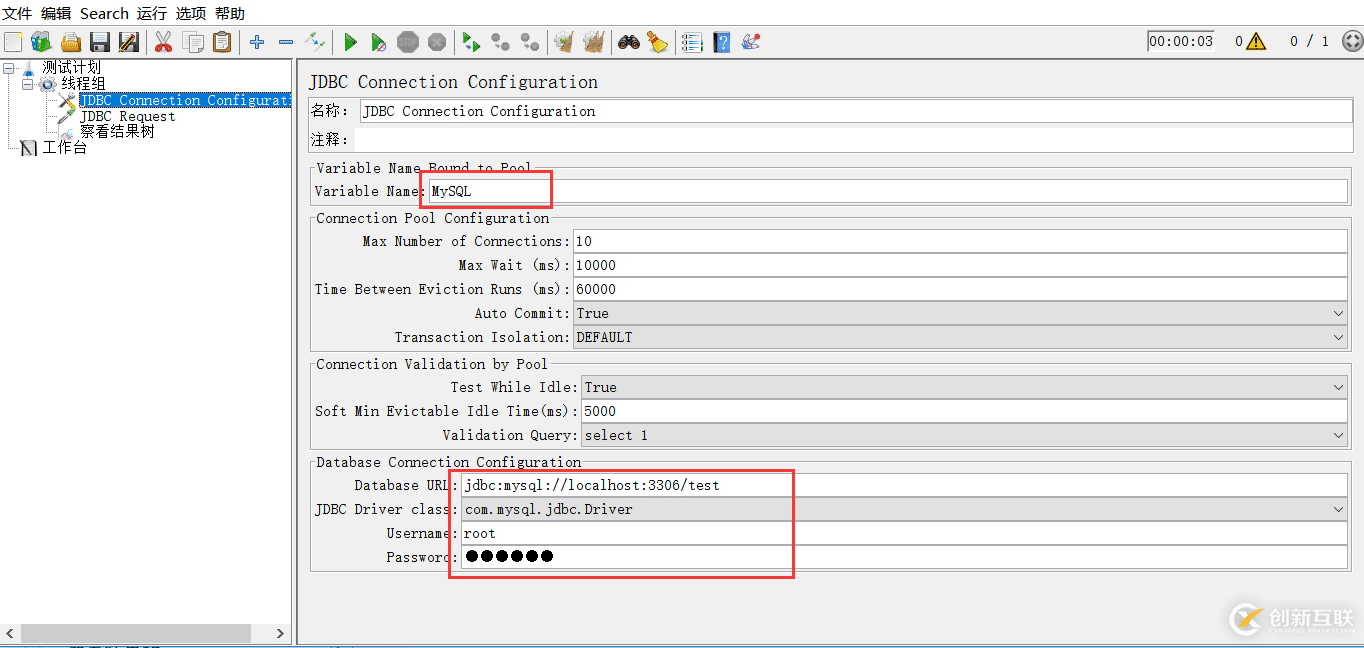
Task: Open the 编辑 menu
Action: point(56,13)
